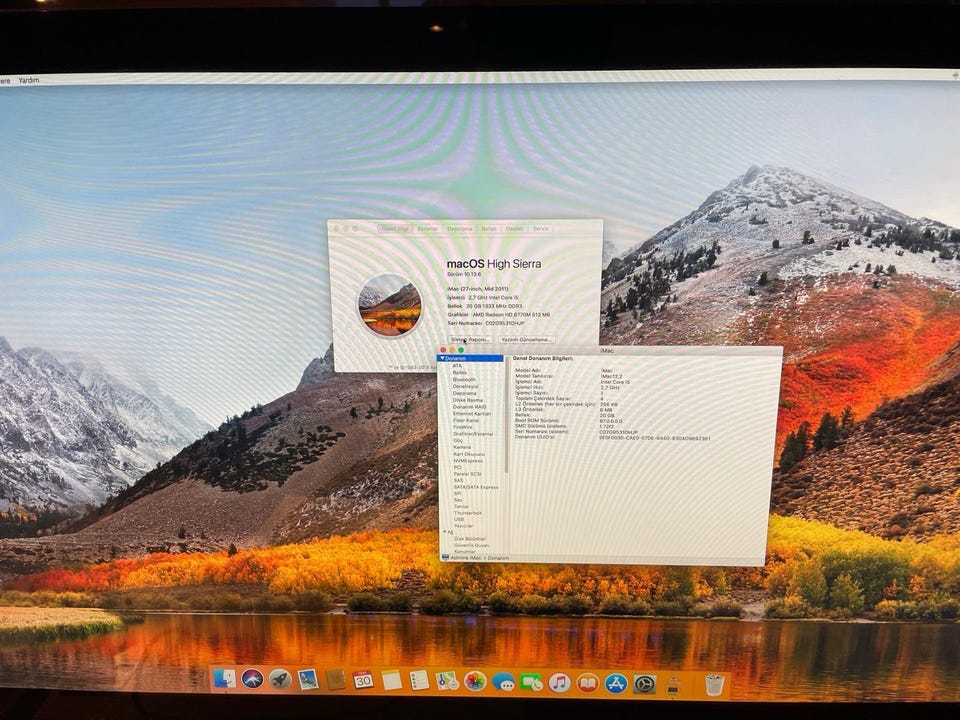
Task: Click the iMac12,2 model identifier value
Action: (611, 376)
